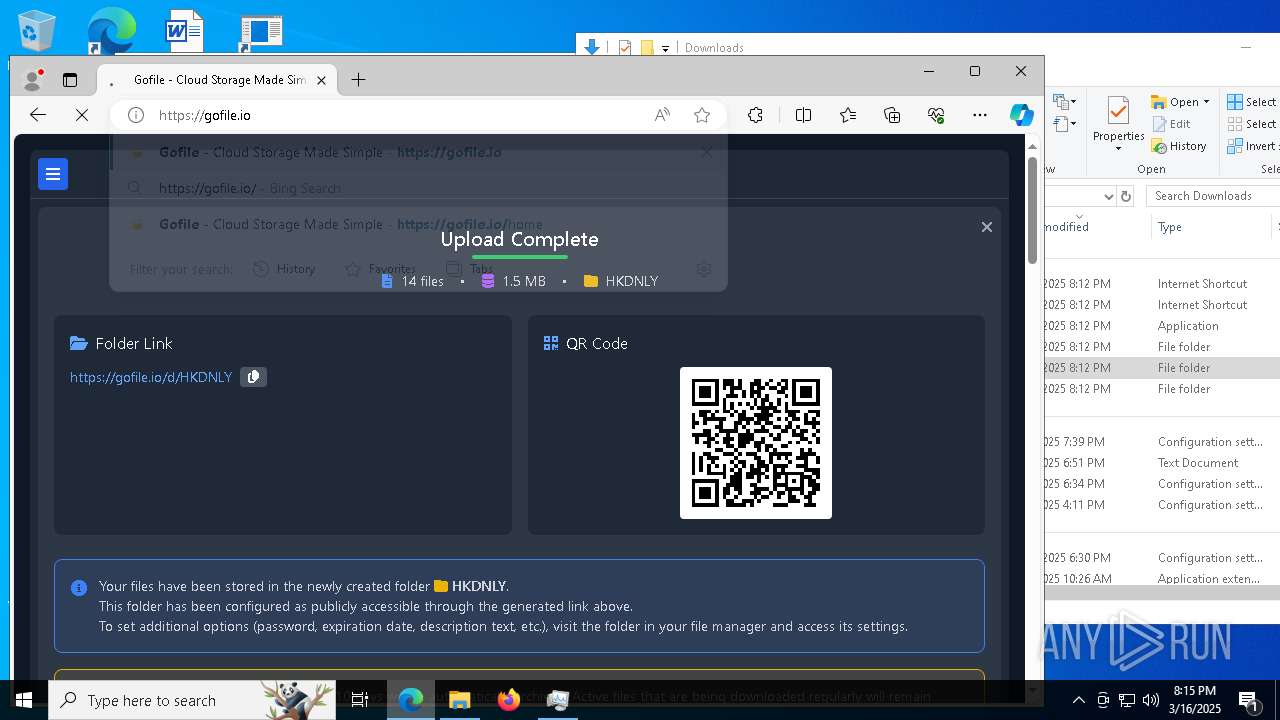Expand the Properties dropdown arrow in Explorer

pos(1118,149)
